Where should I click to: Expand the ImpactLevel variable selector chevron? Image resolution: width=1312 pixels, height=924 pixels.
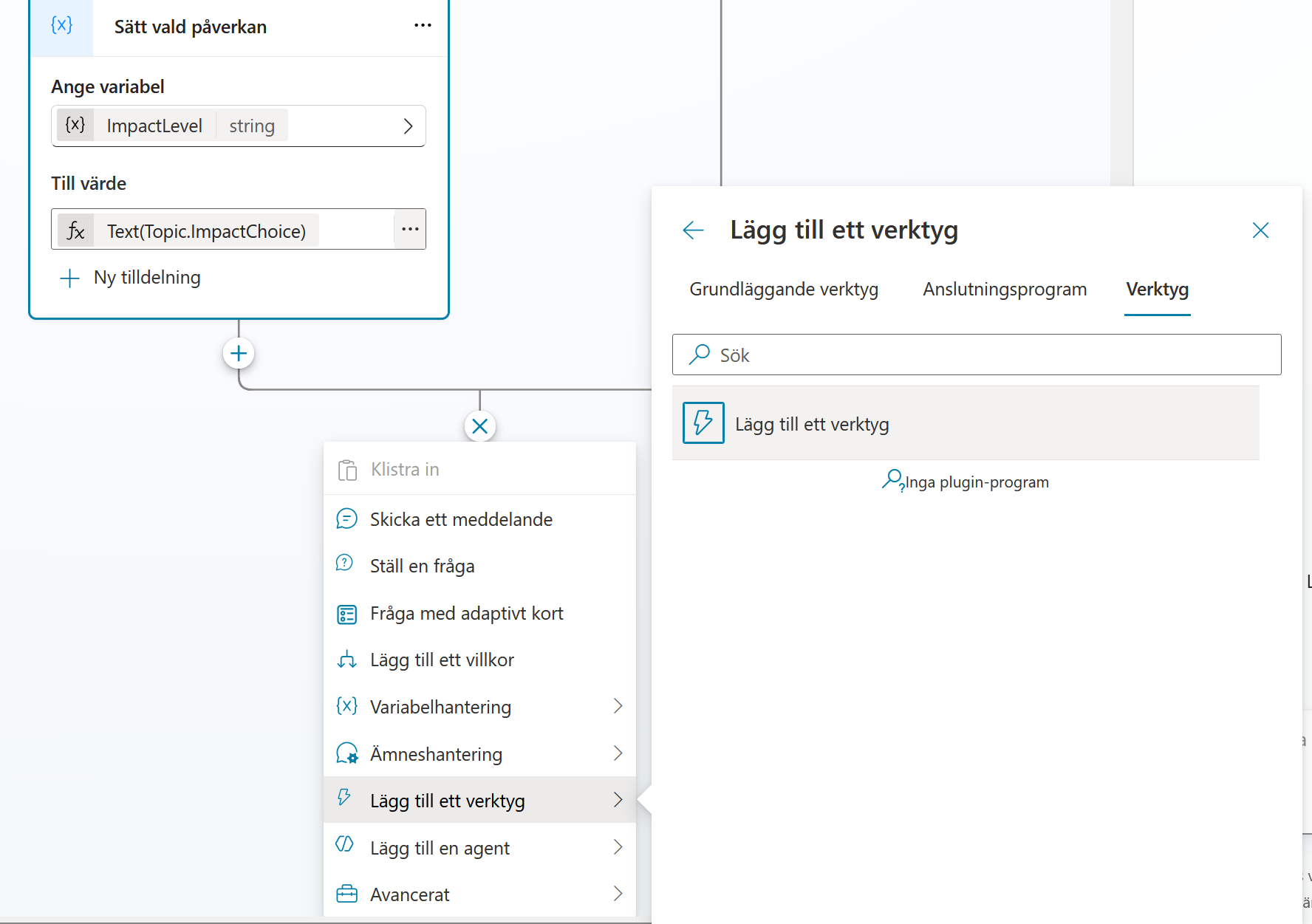(408, 126)
